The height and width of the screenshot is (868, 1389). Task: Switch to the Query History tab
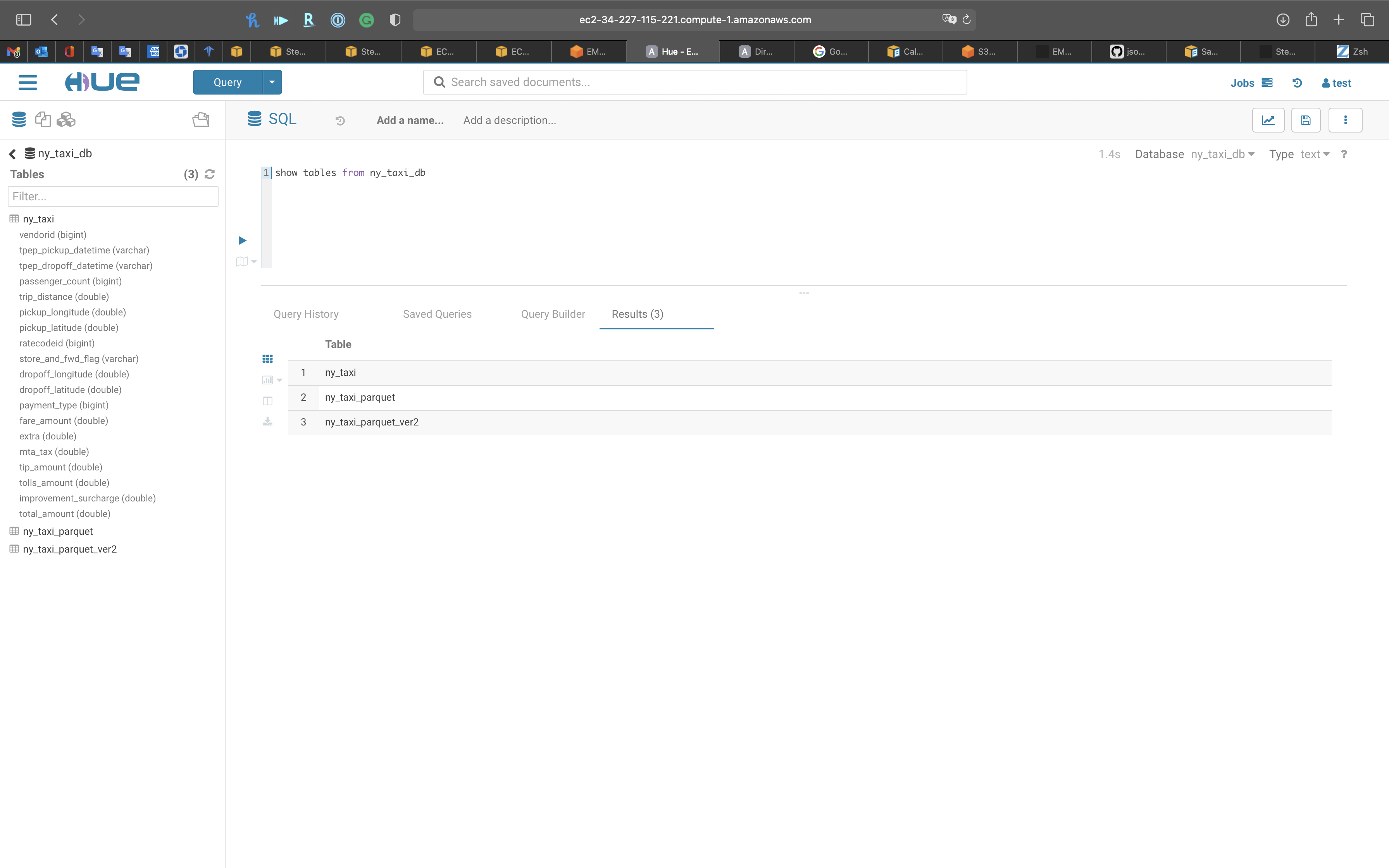point(306,314)
